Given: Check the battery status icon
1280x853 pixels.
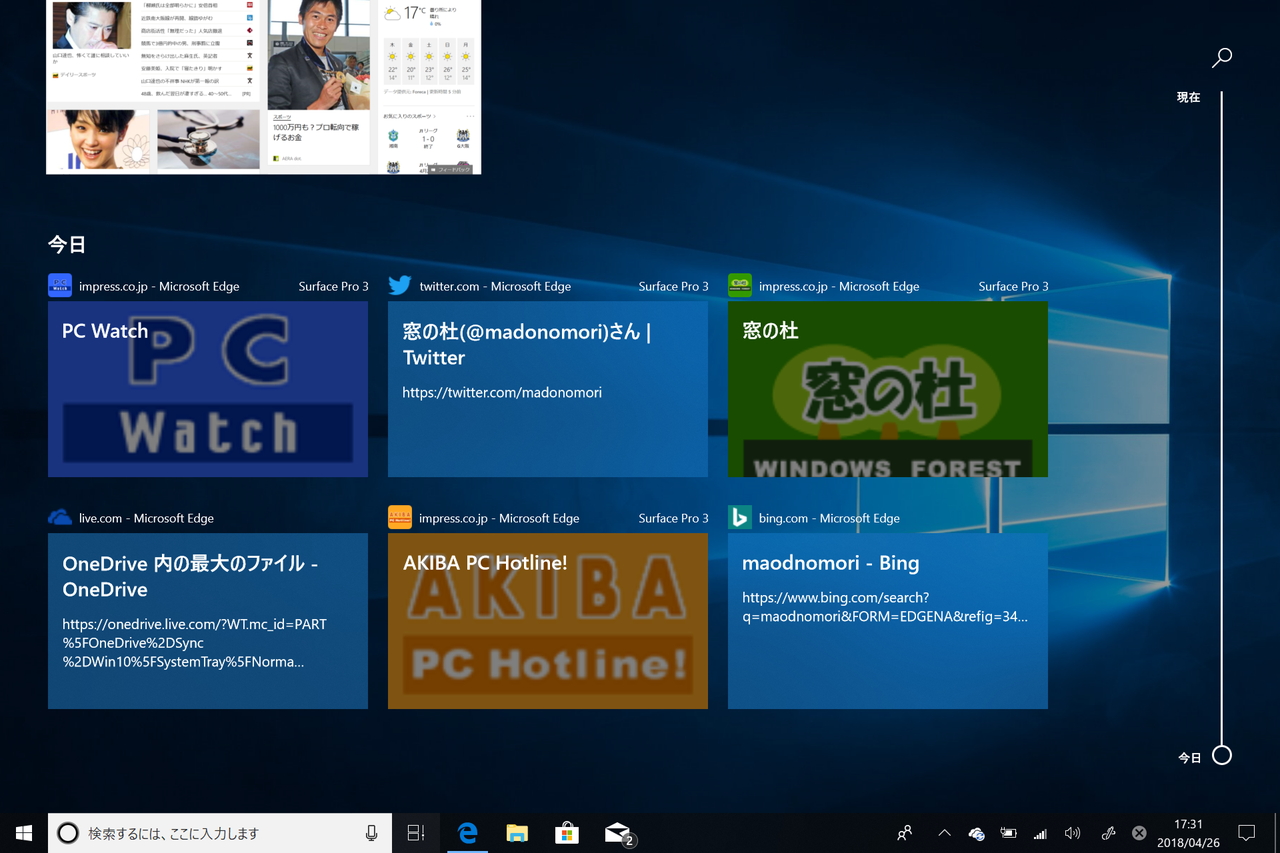Looking at the screenshot, I should tap(1009, 833).
